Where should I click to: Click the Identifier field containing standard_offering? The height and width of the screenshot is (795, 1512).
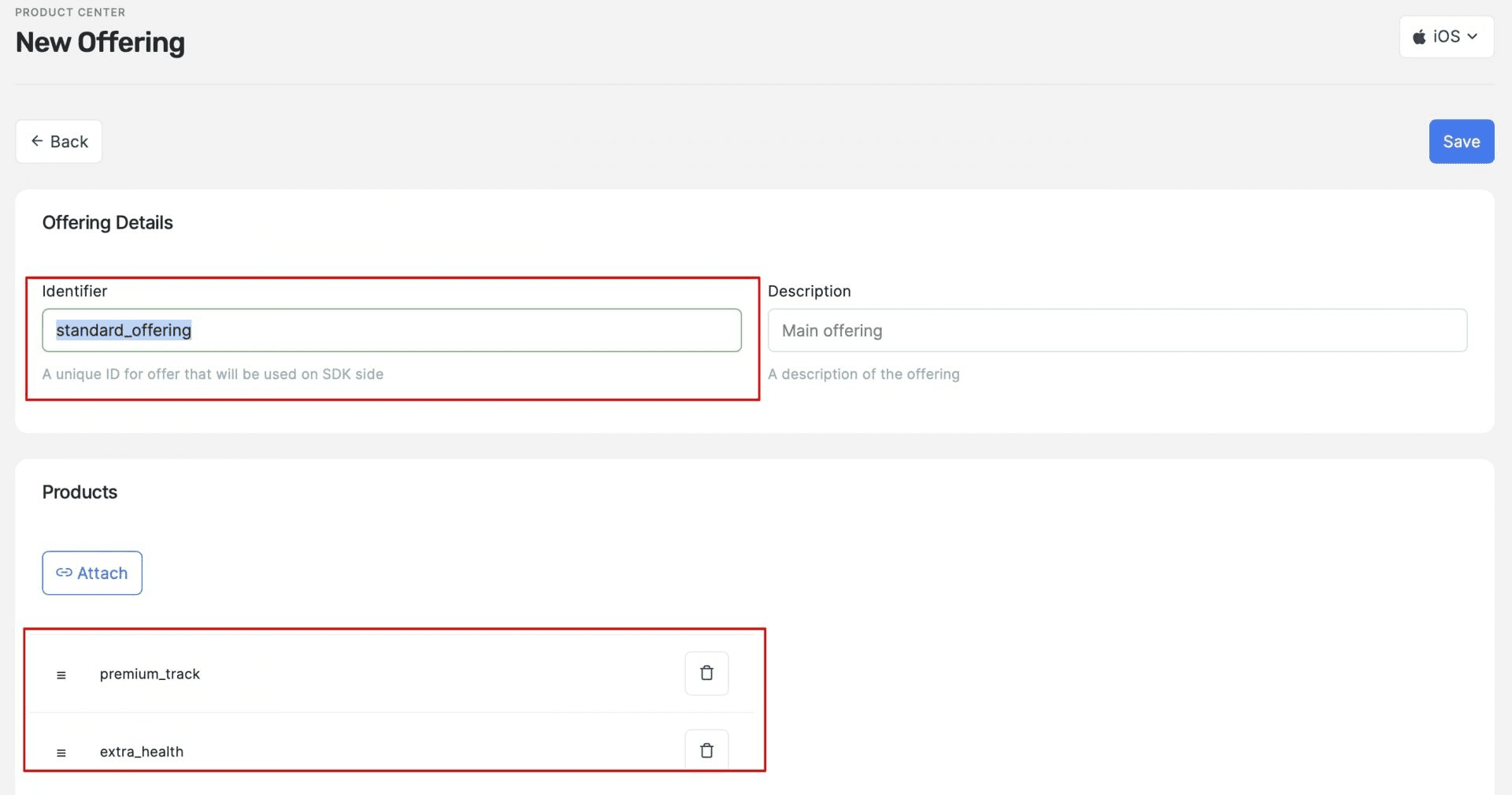391,330
